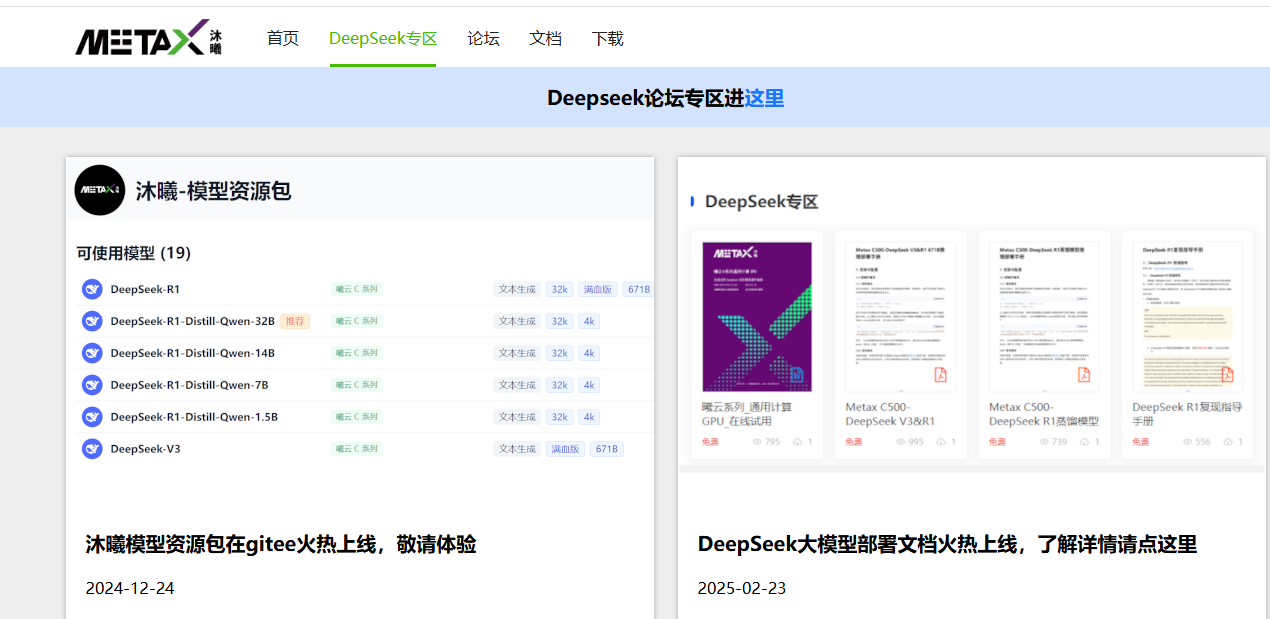Click the whale icon next to DeepSeek-R1
Image resolution: width=1270 pixels, height=619 pixels.
coord(92,289)
